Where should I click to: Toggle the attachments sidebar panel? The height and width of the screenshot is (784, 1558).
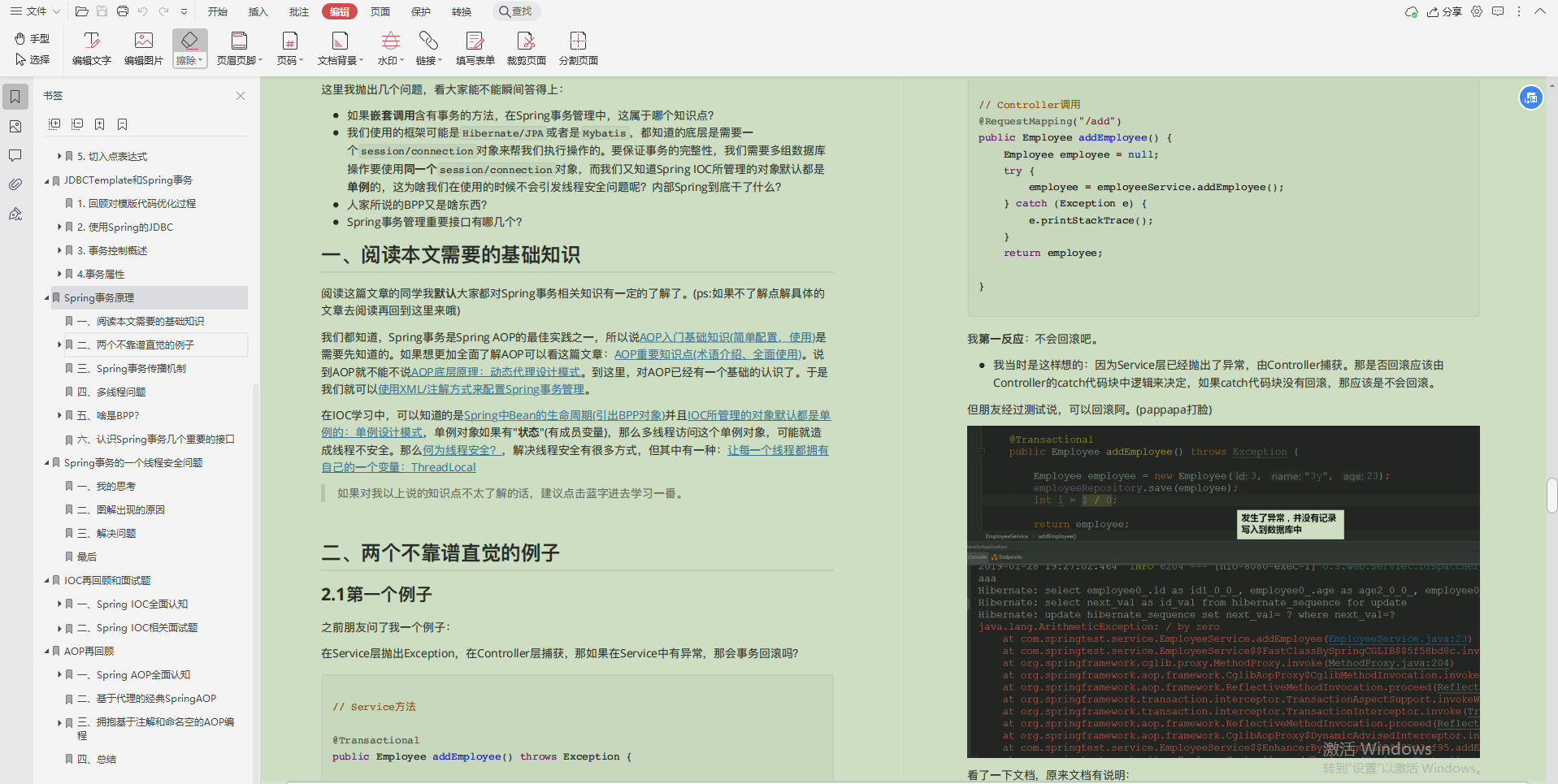[x=15, y=184]
